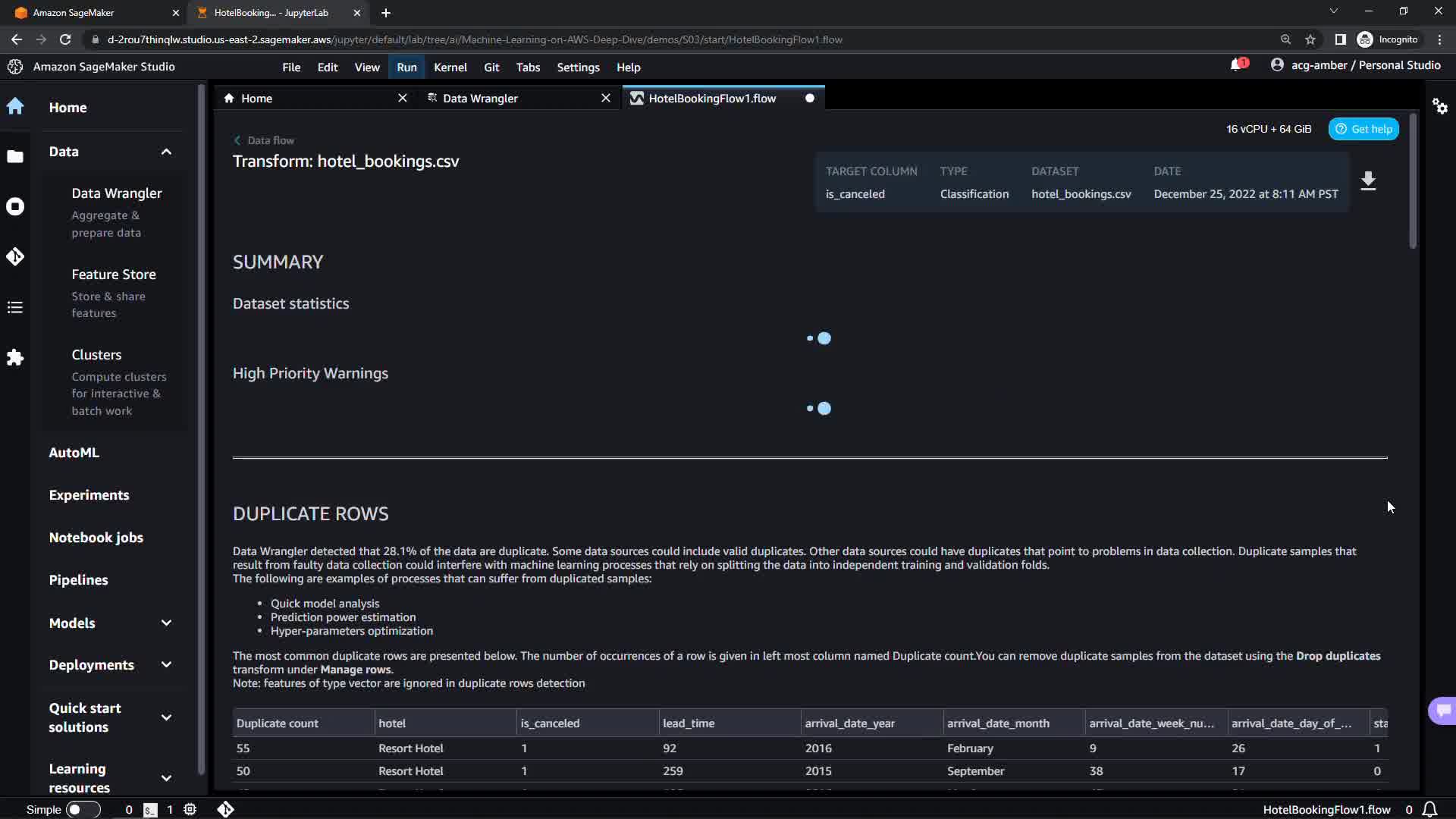Open the extensions puzzle piece icon
This screenshot has width=1456, height=819.
coord(15,357)
